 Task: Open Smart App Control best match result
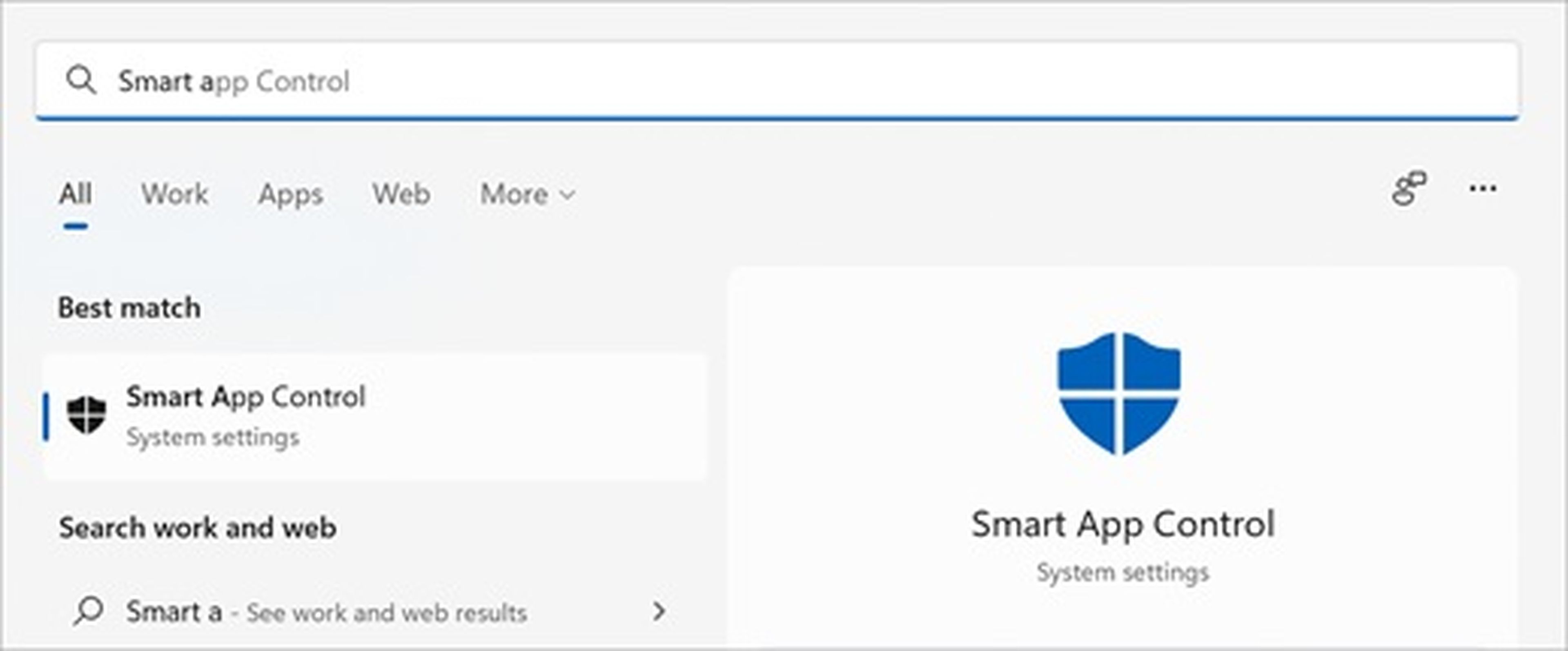pos(375,417)
